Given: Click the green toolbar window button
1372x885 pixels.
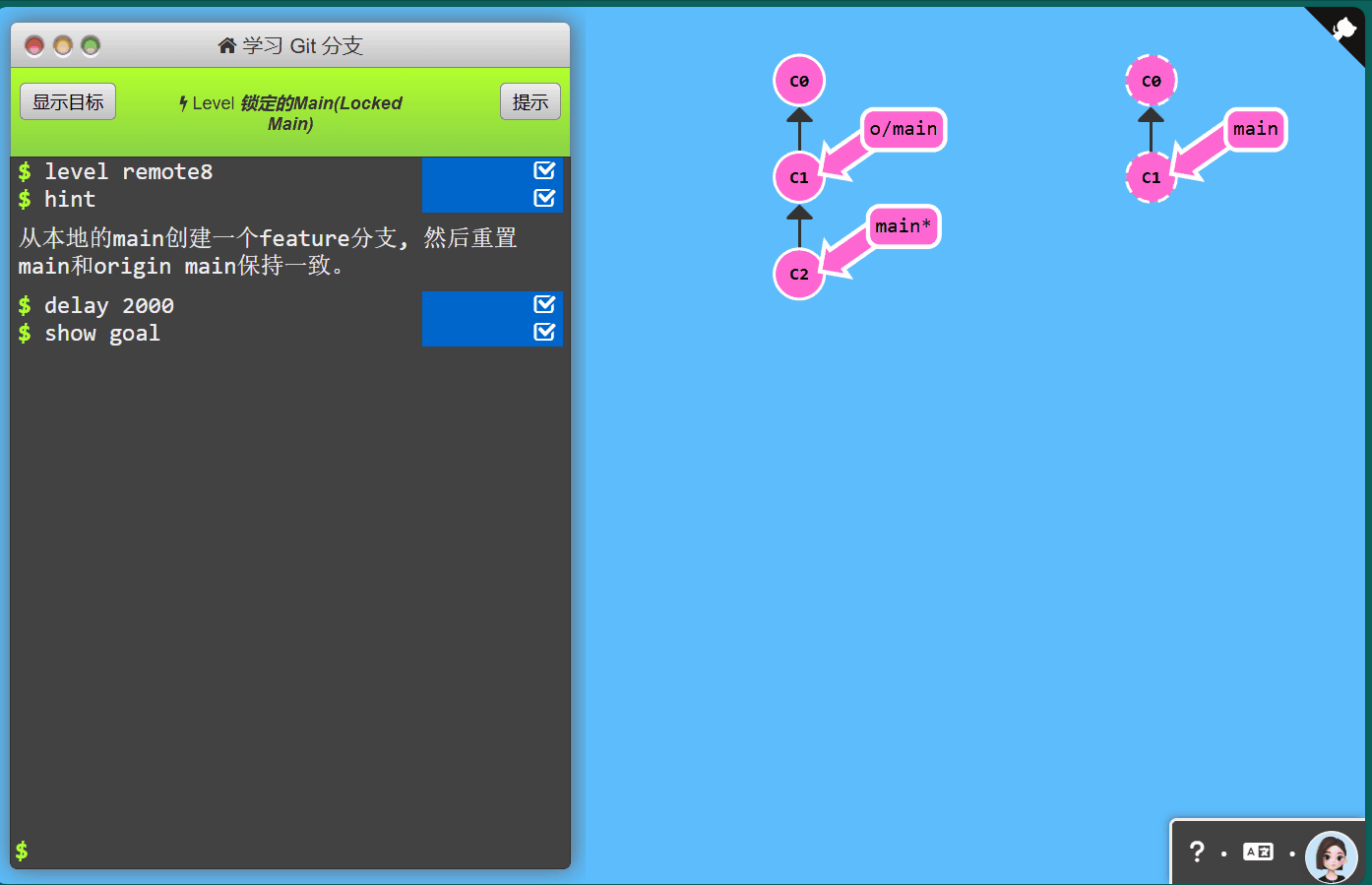Looking at the screenshot, I should coord(91,45).
